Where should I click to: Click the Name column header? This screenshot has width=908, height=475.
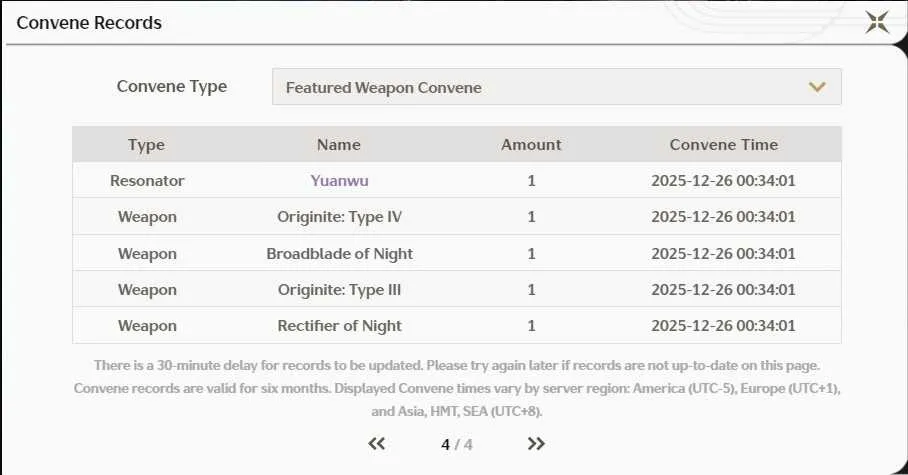(339, 145)
